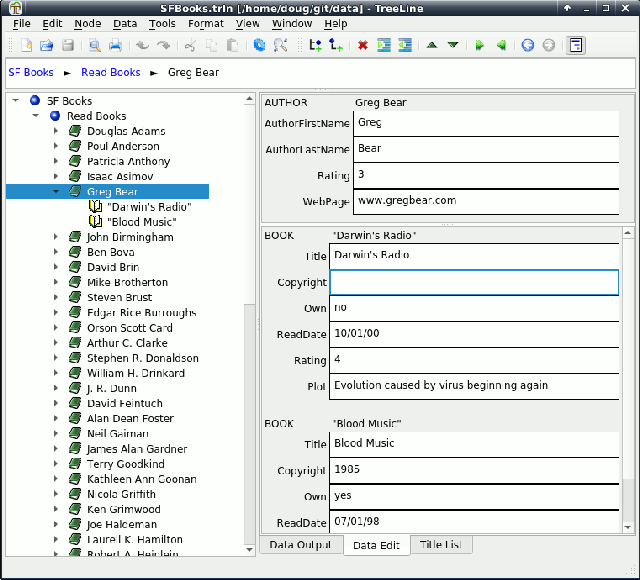
Task: Click the Add Child node icon
Action: (337, 45)
